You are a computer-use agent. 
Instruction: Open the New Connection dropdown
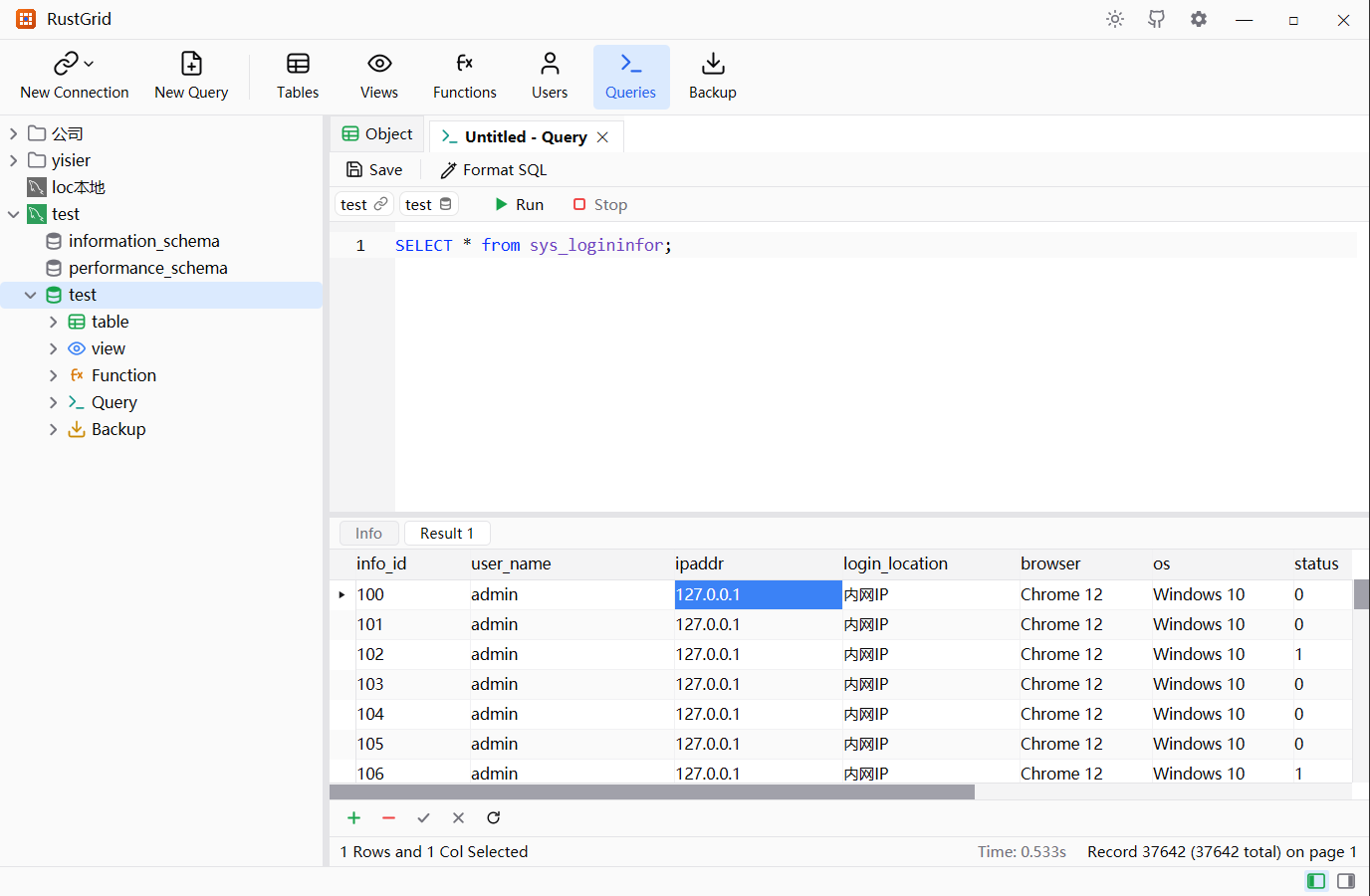pyautogui.click(x=75, y=77)
